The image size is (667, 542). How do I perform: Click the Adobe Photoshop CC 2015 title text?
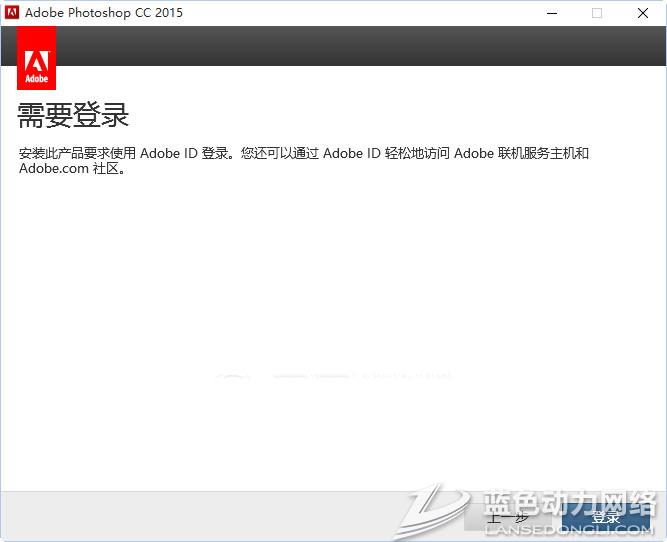point(104,13)
